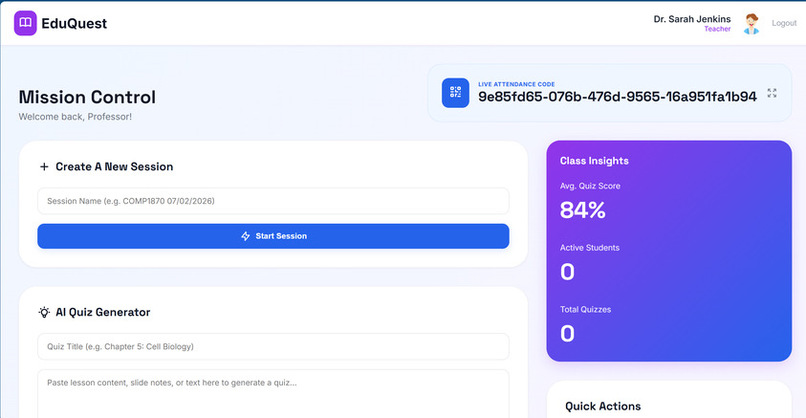Click the Welcome back, Professor! text

point(75,117)
